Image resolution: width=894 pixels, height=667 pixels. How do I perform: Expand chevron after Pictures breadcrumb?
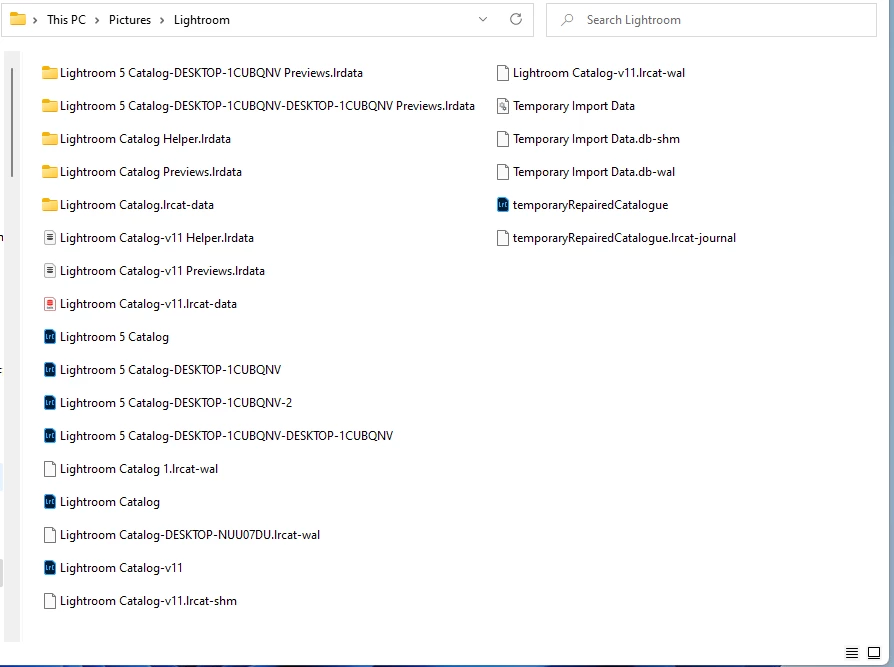point(162,21)
